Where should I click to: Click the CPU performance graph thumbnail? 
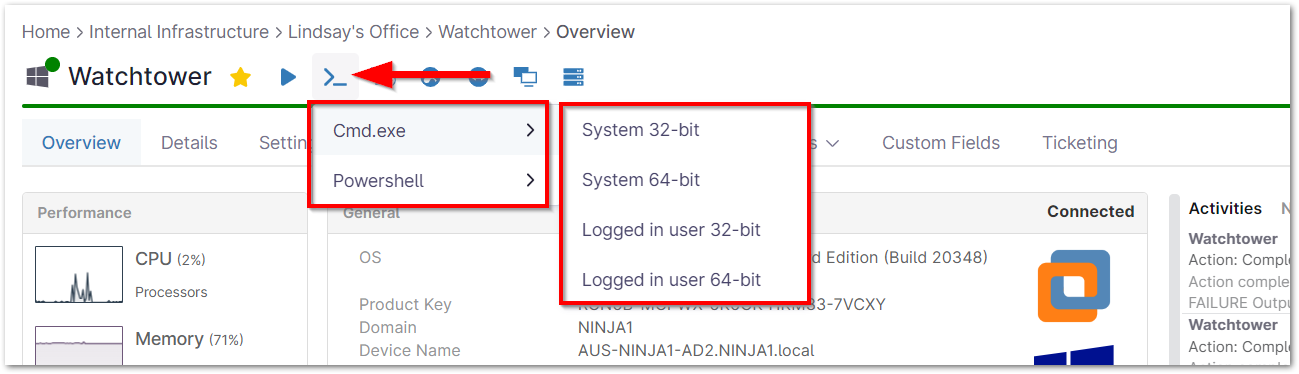(78, 274)
